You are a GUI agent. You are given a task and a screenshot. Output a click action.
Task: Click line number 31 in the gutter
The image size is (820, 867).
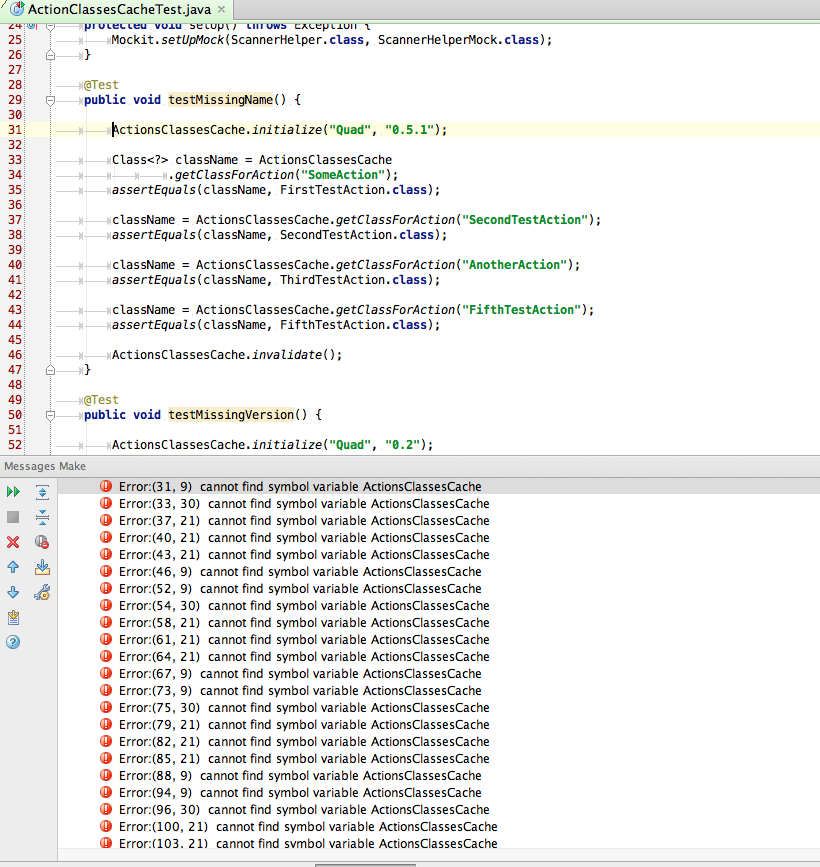[15, 130]
